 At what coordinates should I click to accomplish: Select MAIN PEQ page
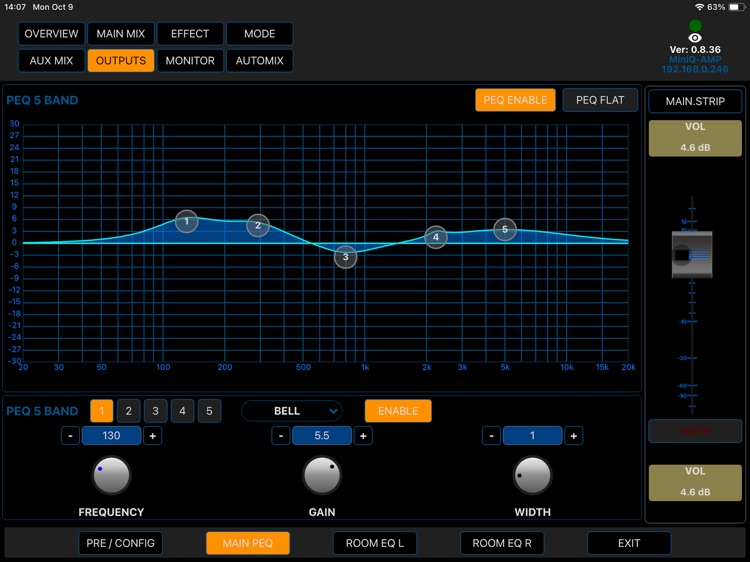coord(248,543)
